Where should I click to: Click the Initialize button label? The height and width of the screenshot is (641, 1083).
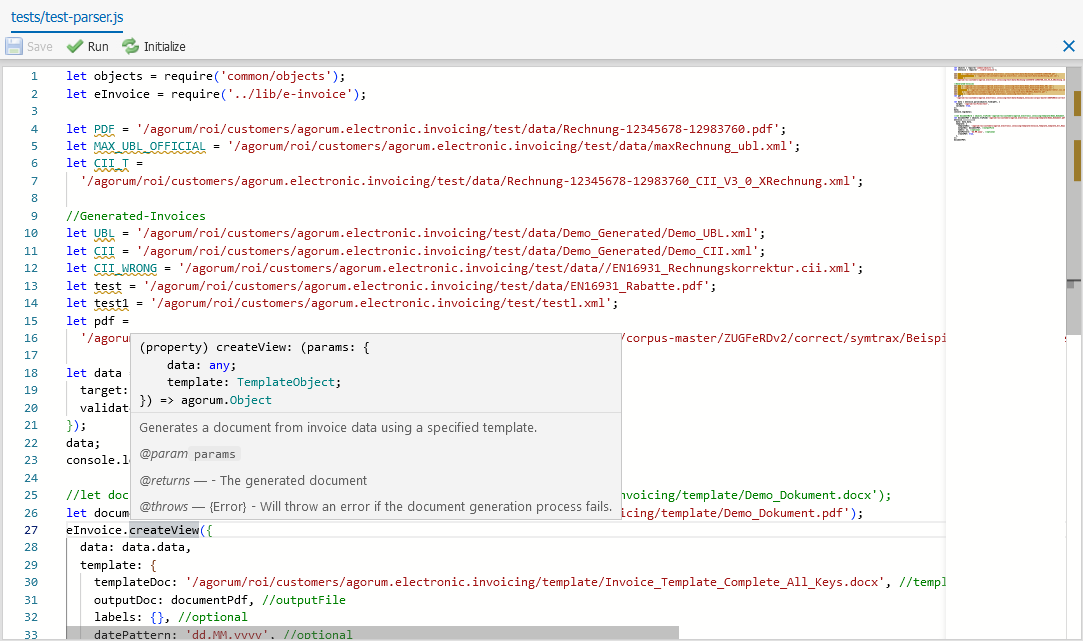point(164,47)
